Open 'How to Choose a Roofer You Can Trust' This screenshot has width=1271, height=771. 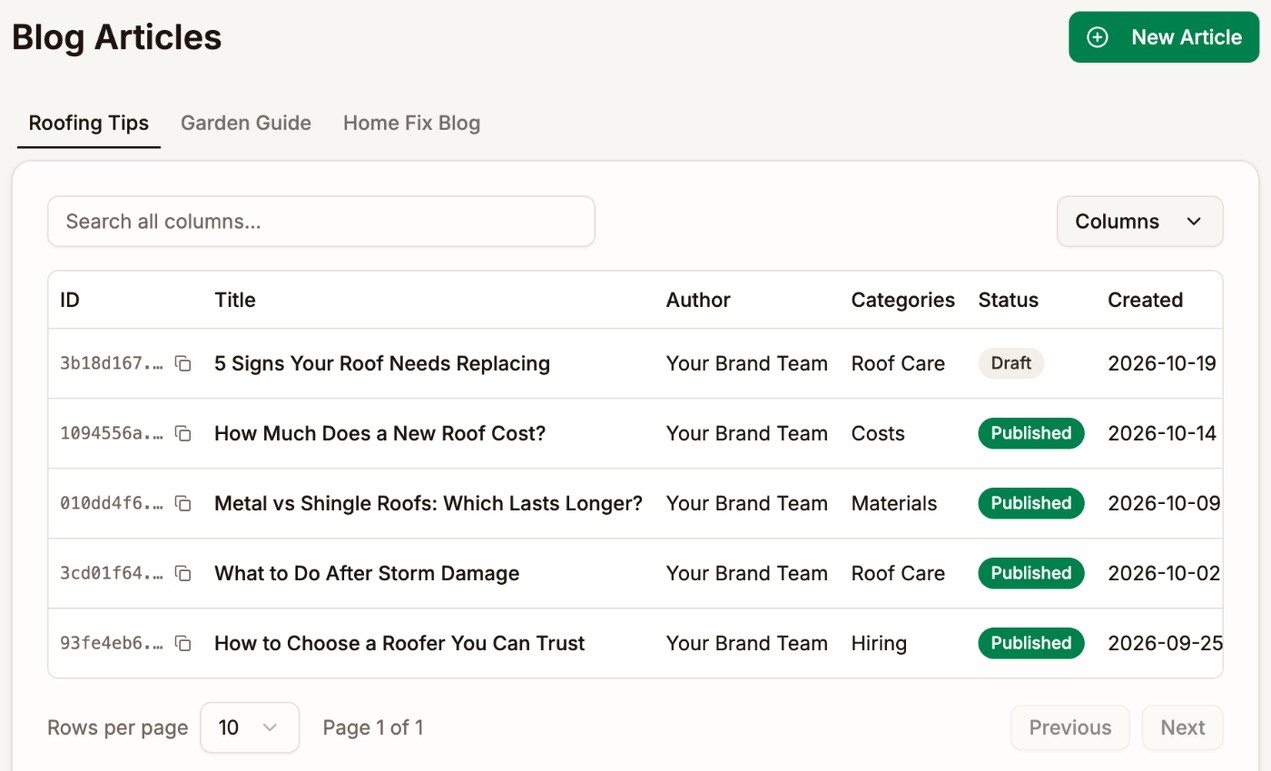click(399, 643)
